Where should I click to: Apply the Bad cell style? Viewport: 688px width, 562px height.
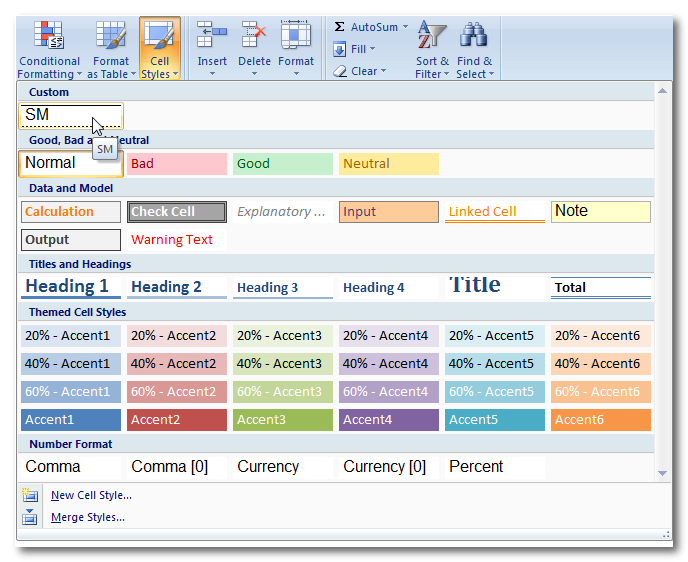click(x=177, y=164)
